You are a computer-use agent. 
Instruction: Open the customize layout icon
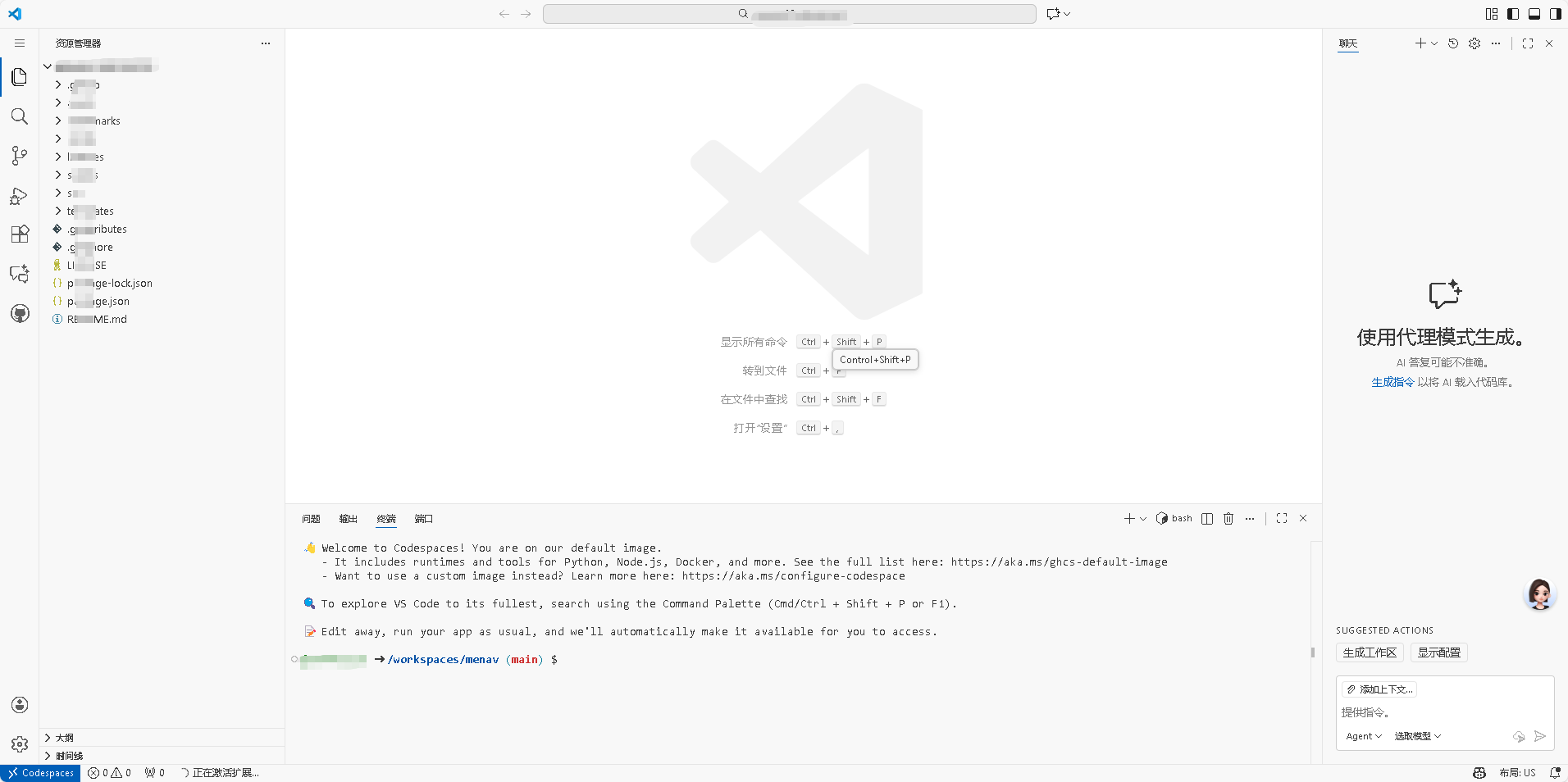tap(1492, 14)
